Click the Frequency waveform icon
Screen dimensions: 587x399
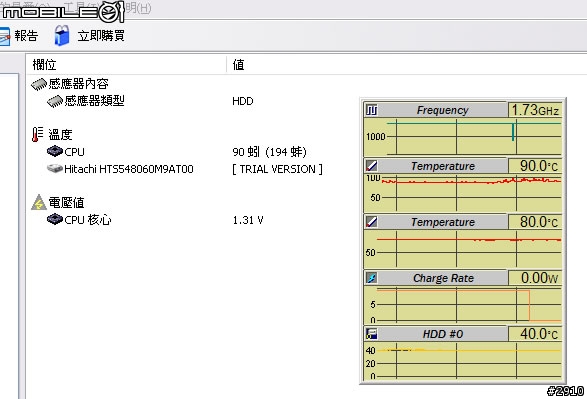[372, 110]
